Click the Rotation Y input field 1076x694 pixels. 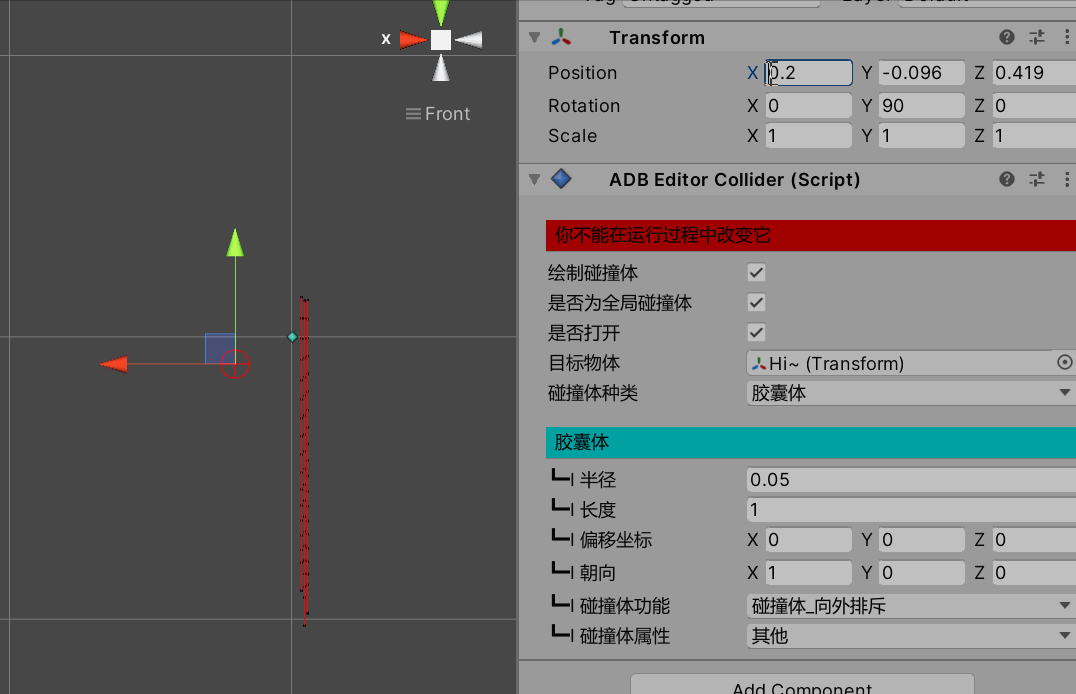(x=921, y=106)
